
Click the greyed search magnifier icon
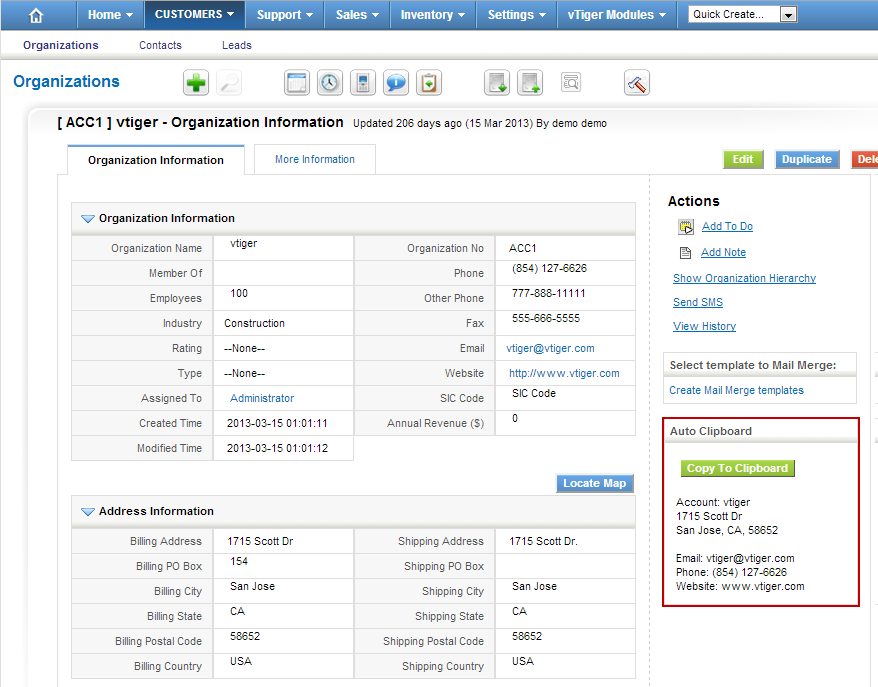point(229,83)
